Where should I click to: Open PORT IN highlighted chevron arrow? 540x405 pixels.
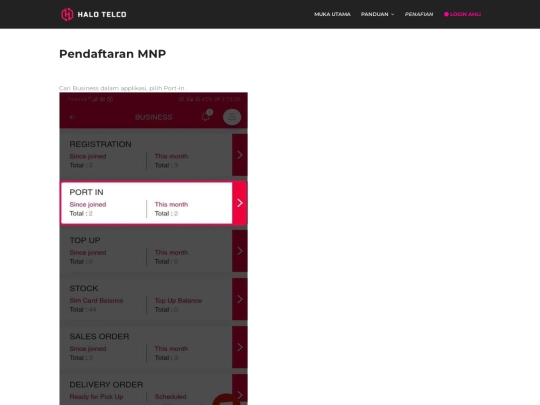240,203
